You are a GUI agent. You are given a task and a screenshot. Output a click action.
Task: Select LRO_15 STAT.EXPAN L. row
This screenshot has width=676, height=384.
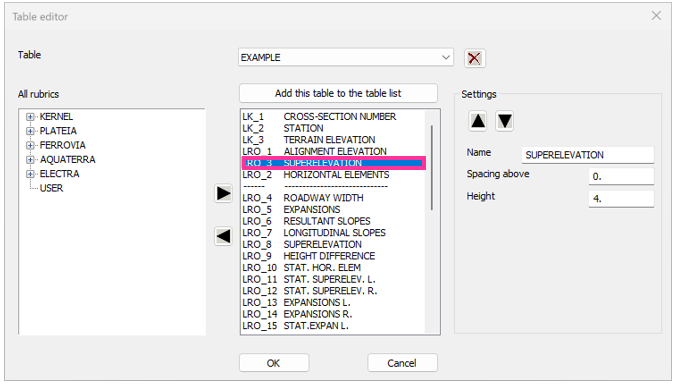[x=333, y=326]
